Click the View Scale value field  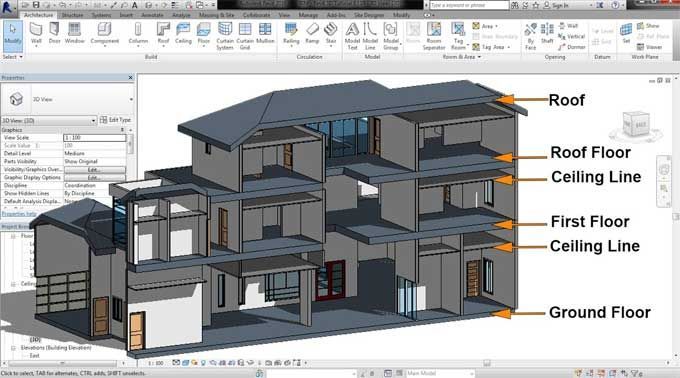pos(95,137)
